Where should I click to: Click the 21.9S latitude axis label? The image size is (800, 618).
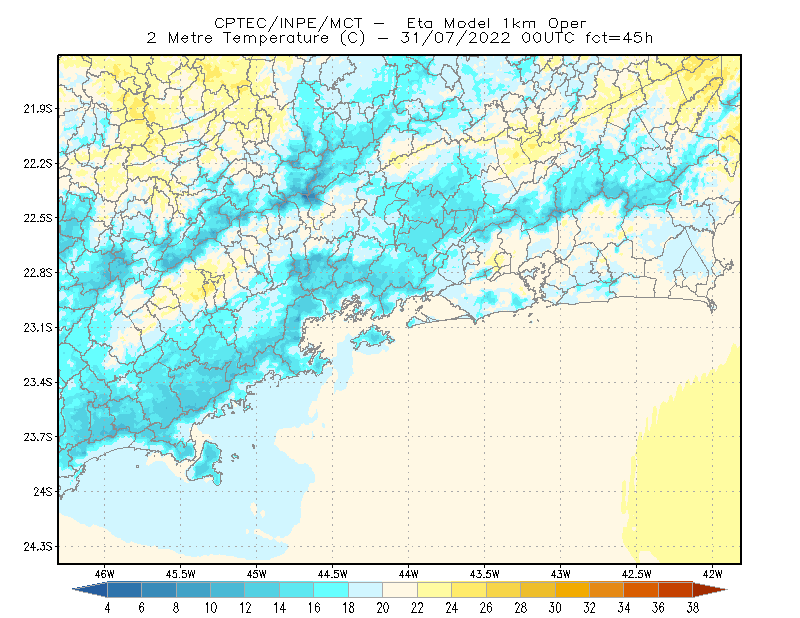pos(38,109)
